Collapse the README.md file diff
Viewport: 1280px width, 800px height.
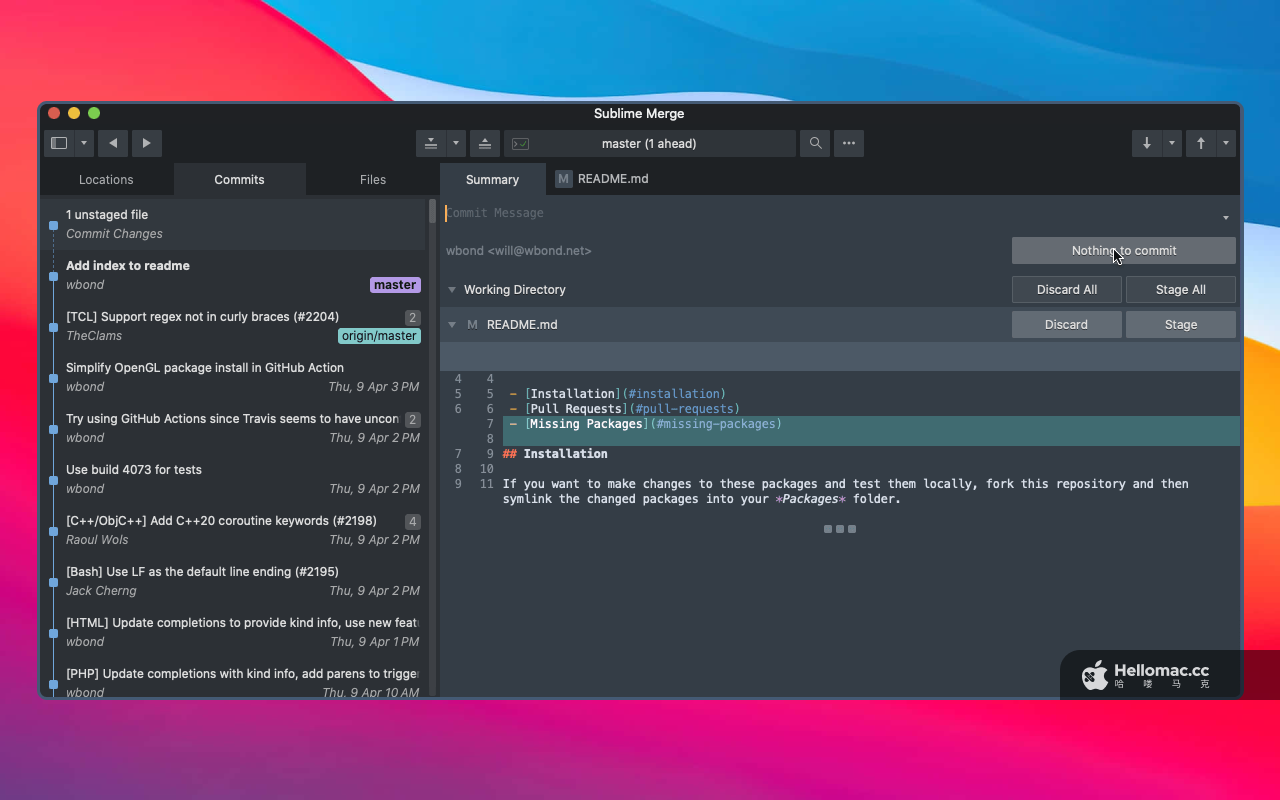coord(452,324)
